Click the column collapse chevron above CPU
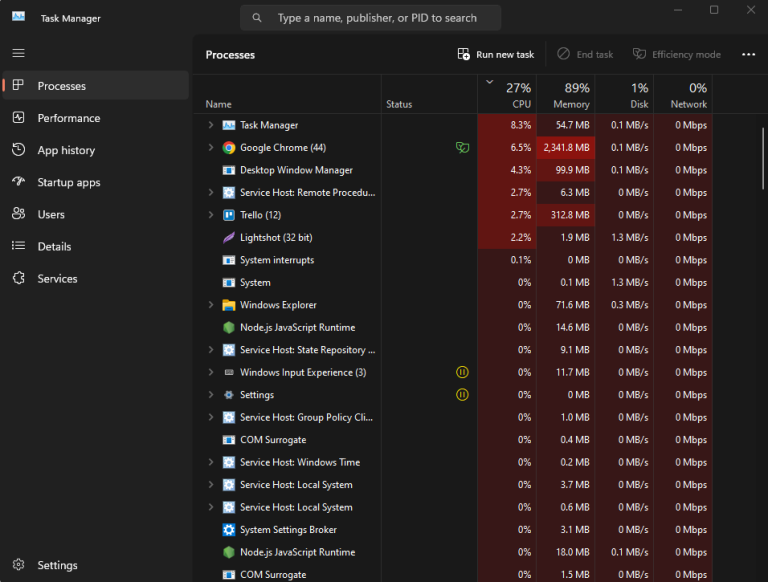 tap(489, 82)
